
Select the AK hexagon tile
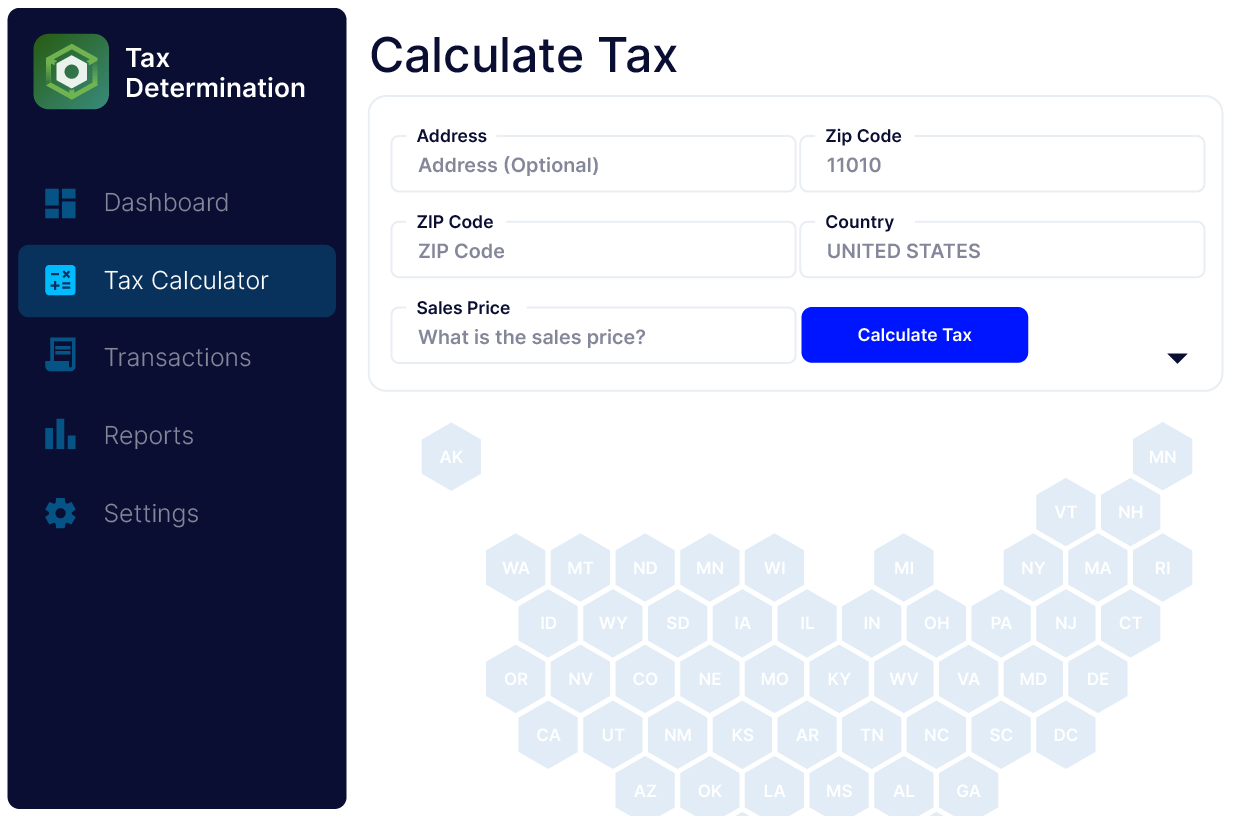451,456
